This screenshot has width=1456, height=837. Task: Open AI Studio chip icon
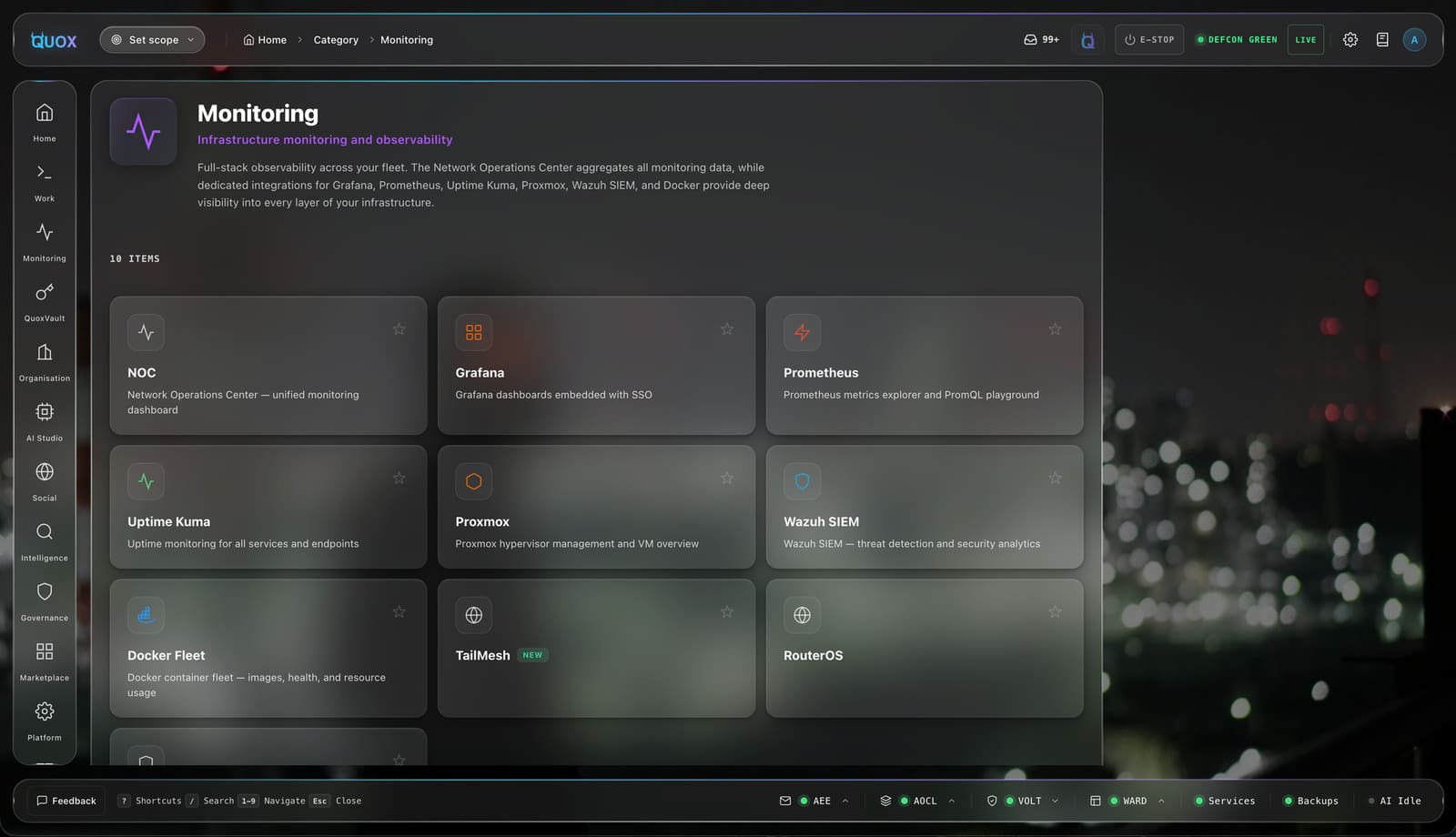pyautogui.click(x=45, y=412)
